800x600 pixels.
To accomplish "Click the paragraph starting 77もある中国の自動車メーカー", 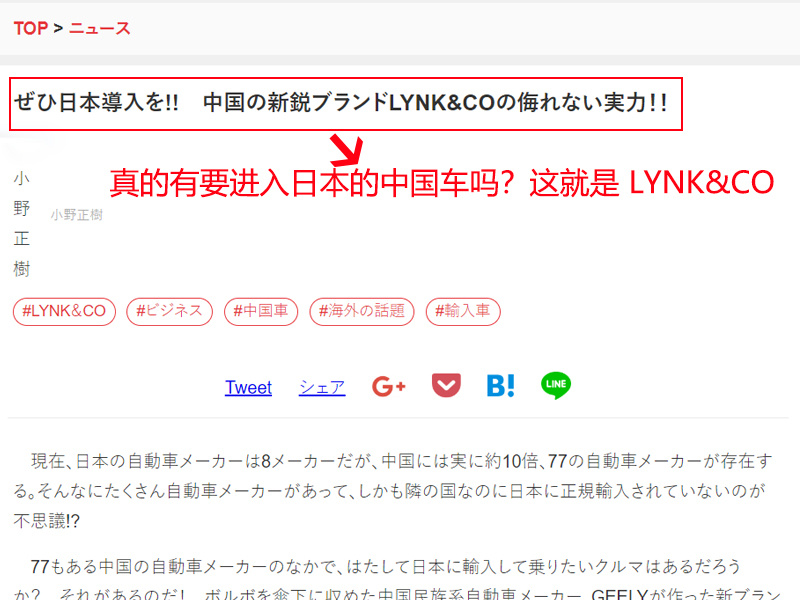I will click(x=397, y=579).
